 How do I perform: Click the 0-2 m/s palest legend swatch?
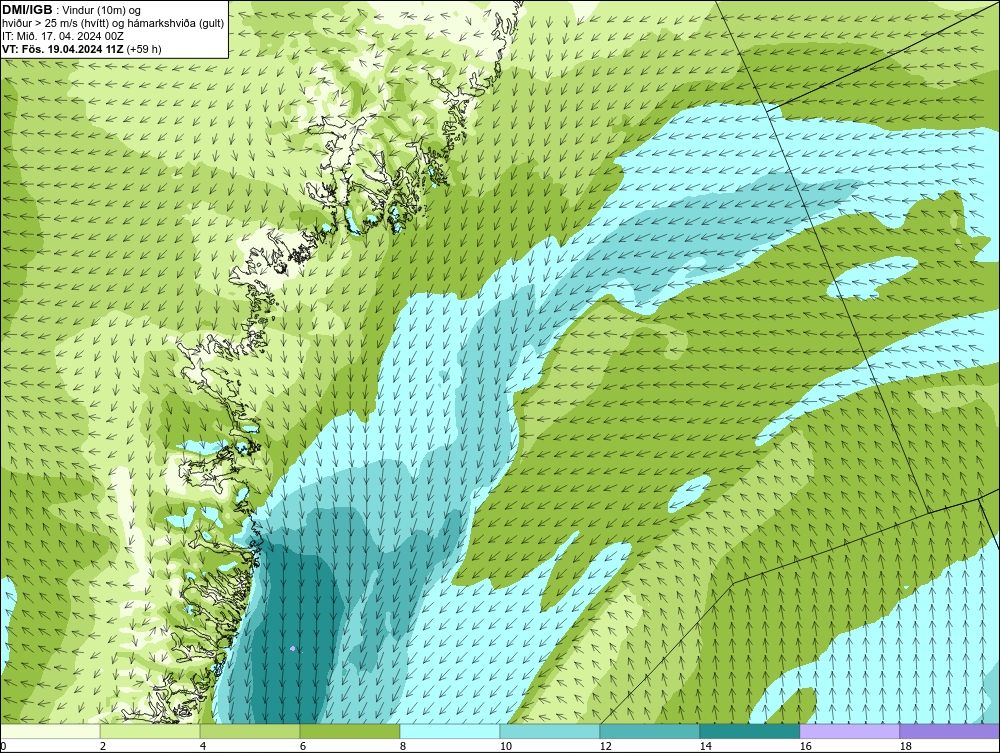50,731
